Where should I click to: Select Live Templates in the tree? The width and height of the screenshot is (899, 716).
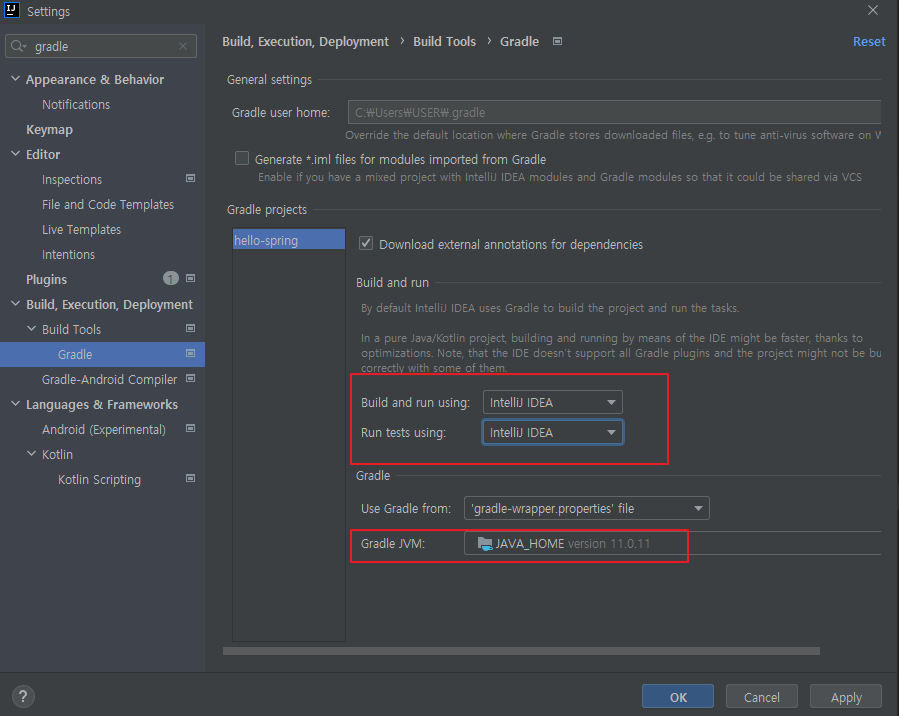click(x=81, y=229)
